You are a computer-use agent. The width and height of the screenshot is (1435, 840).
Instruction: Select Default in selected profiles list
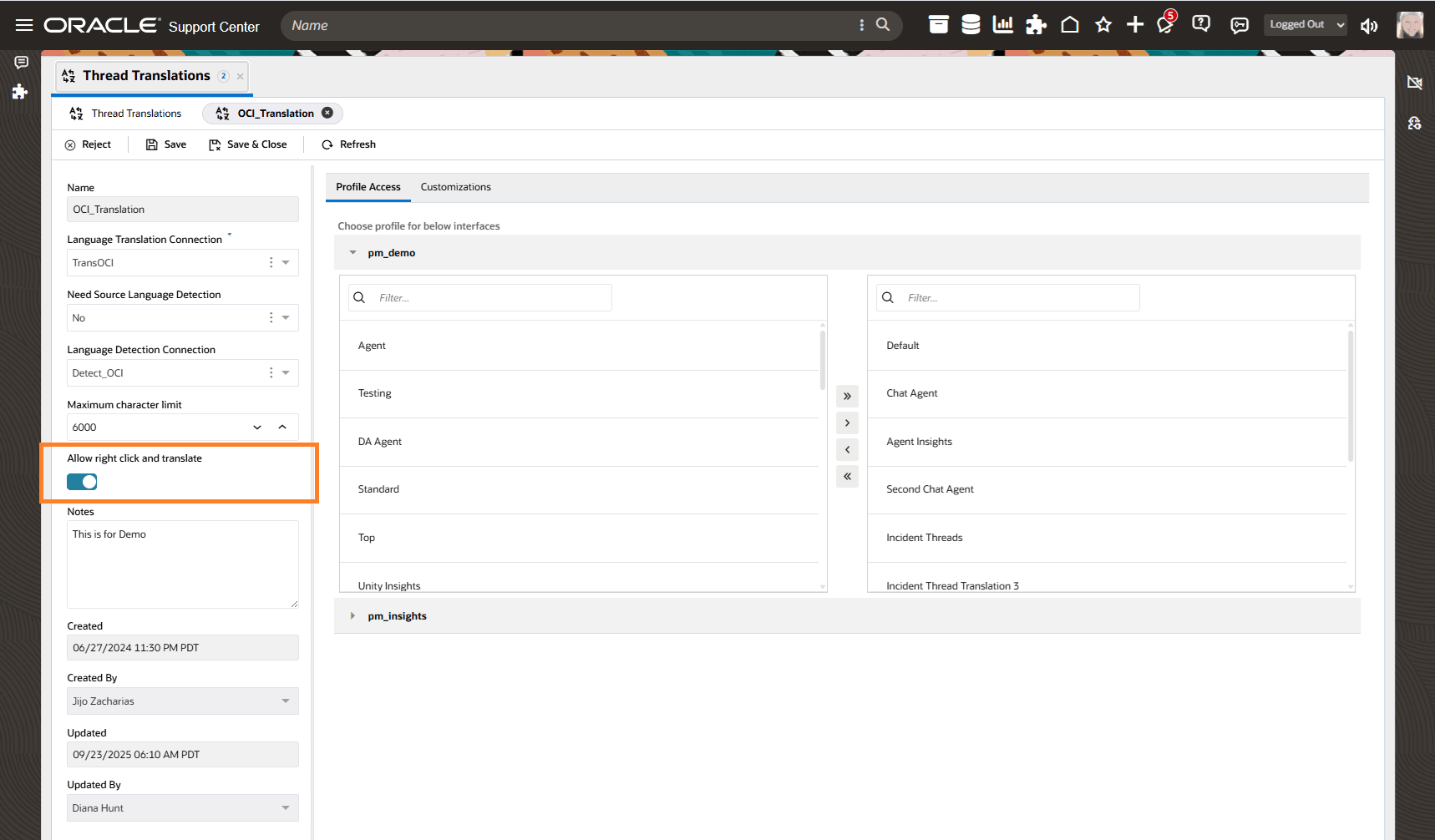point(1108,346)
